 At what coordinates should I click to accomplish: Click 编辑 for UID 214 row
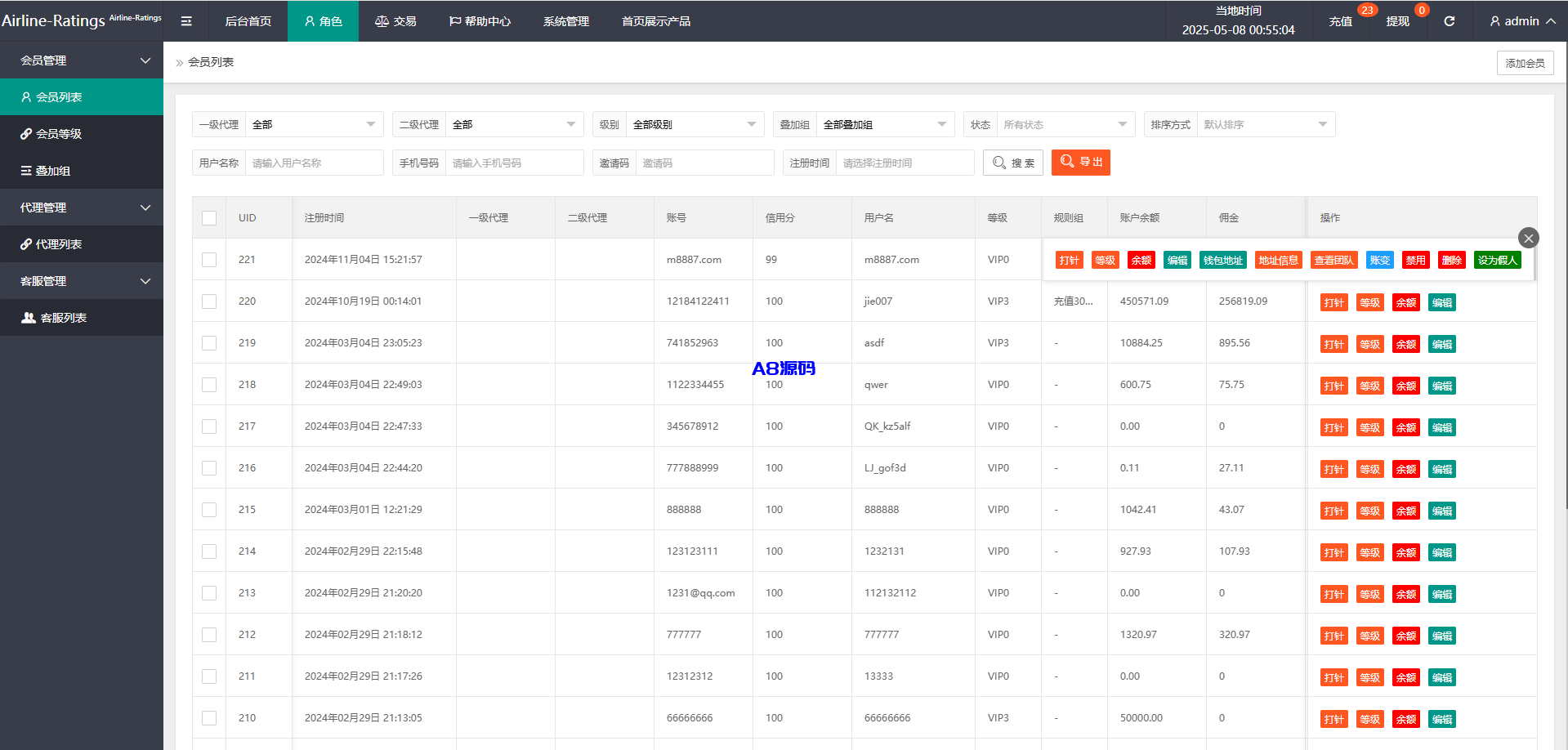[1442, 553]
